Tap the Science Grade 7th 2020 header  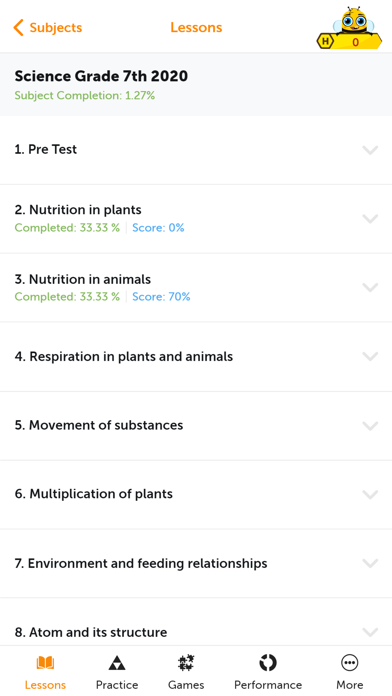[x=101, y=76]
